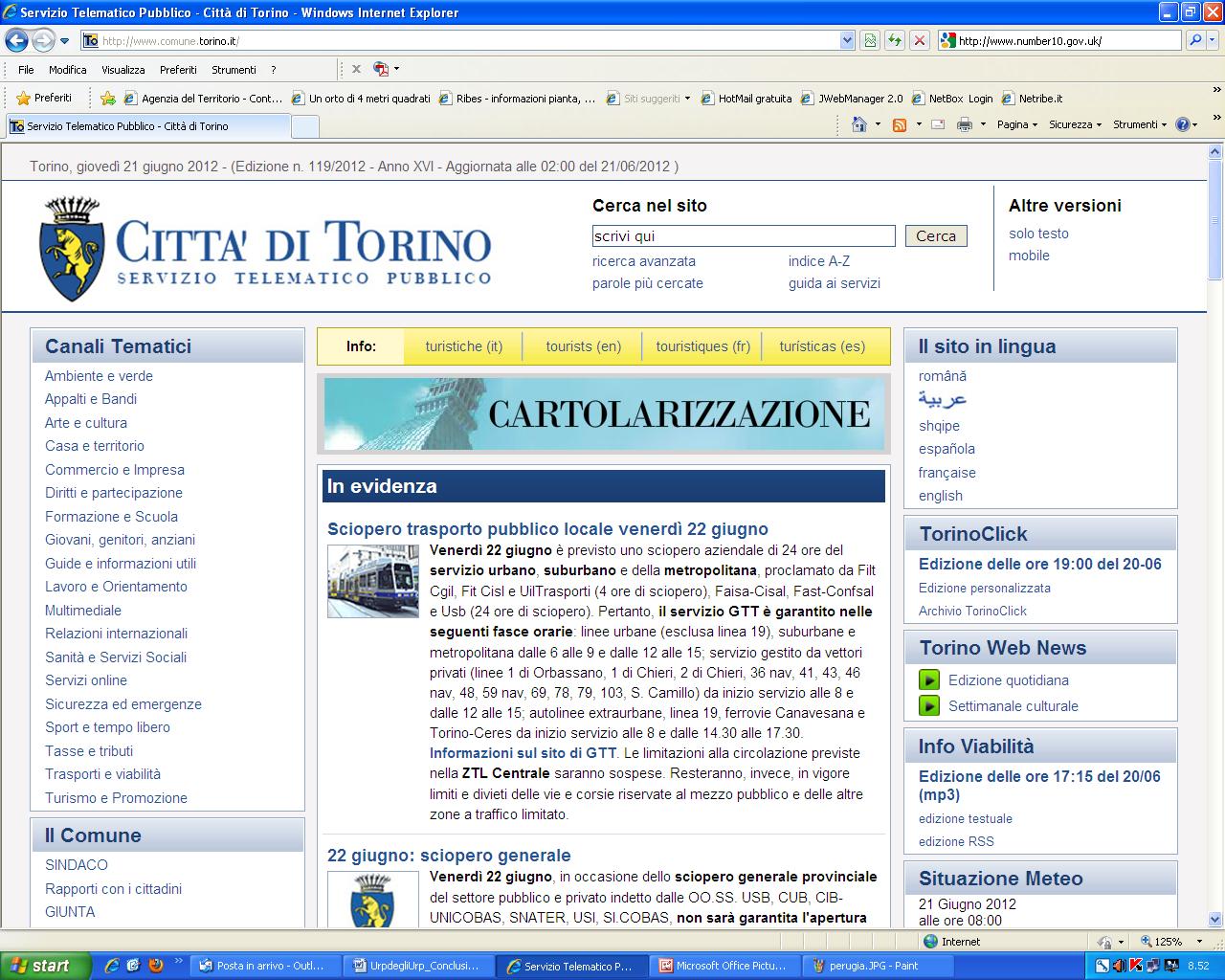Click the Refresh page icon
Viewport: 1225px width, 980px height.
(x=895, y=40)
